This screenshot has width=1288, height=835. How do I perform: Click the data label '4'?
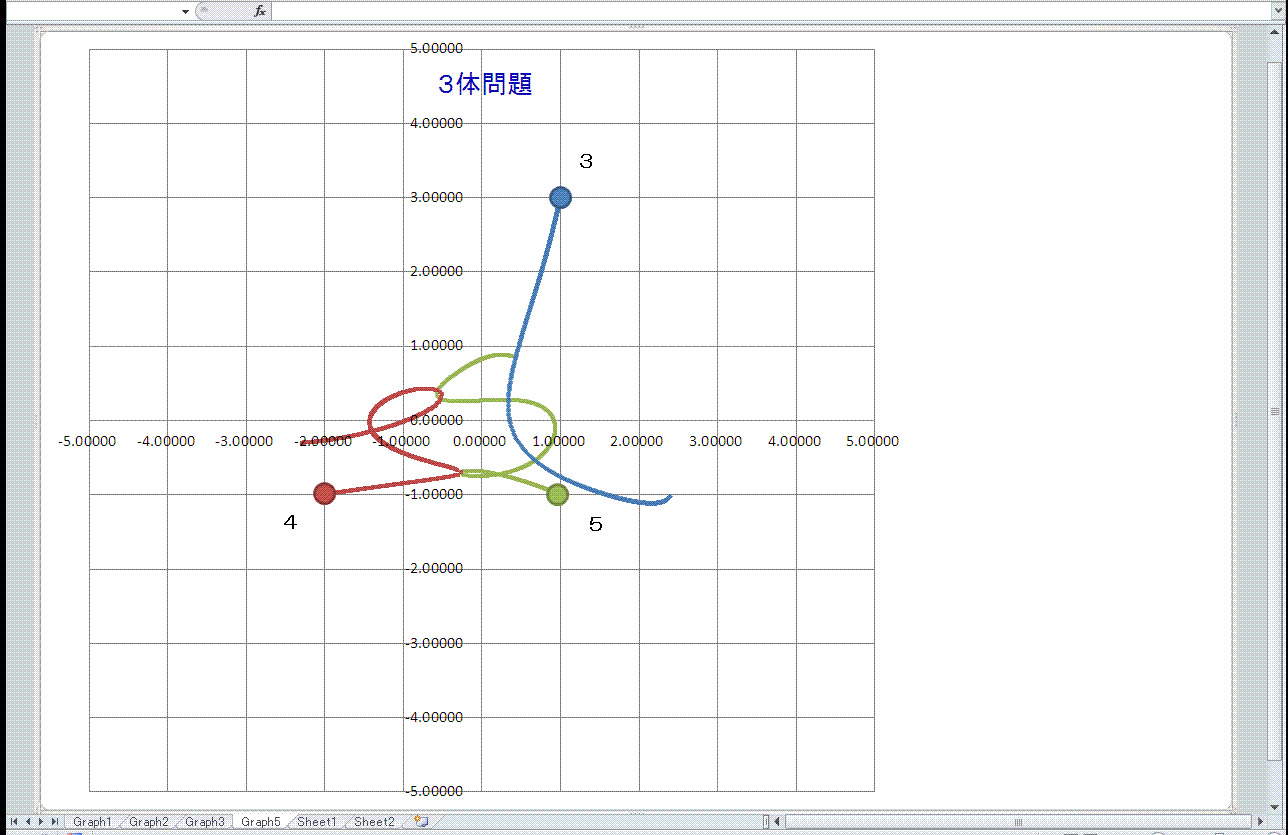[290, 522]
